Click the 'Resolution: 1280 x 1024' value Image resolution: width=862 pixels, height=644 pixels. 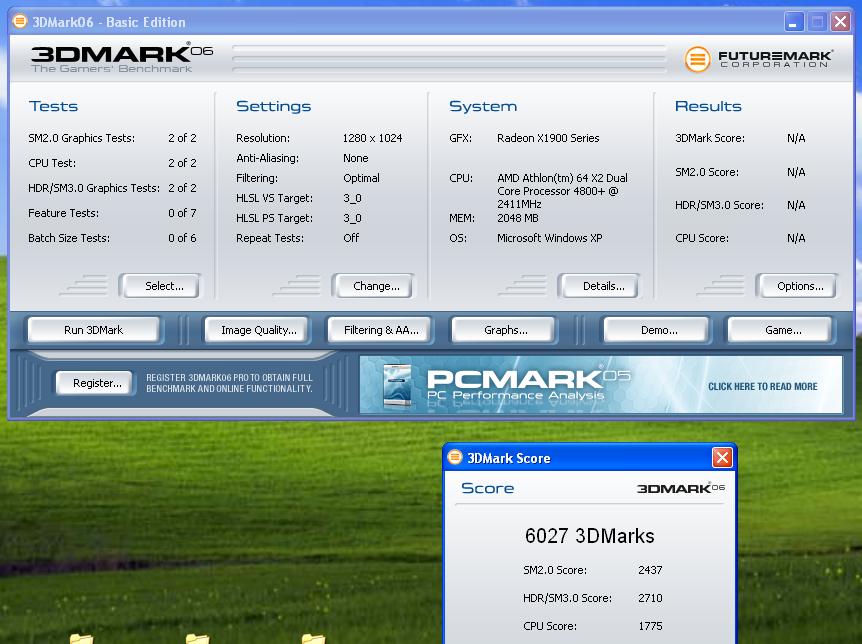click(x=372, y=138)
